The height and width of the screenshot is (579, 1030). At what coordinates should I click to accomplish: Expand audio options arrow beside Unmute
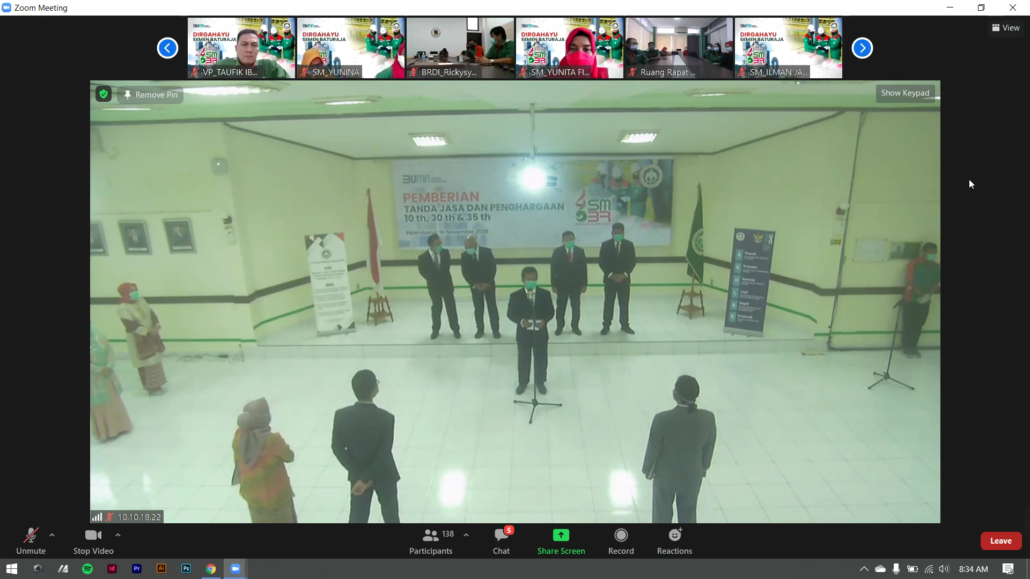coord(52,535)
